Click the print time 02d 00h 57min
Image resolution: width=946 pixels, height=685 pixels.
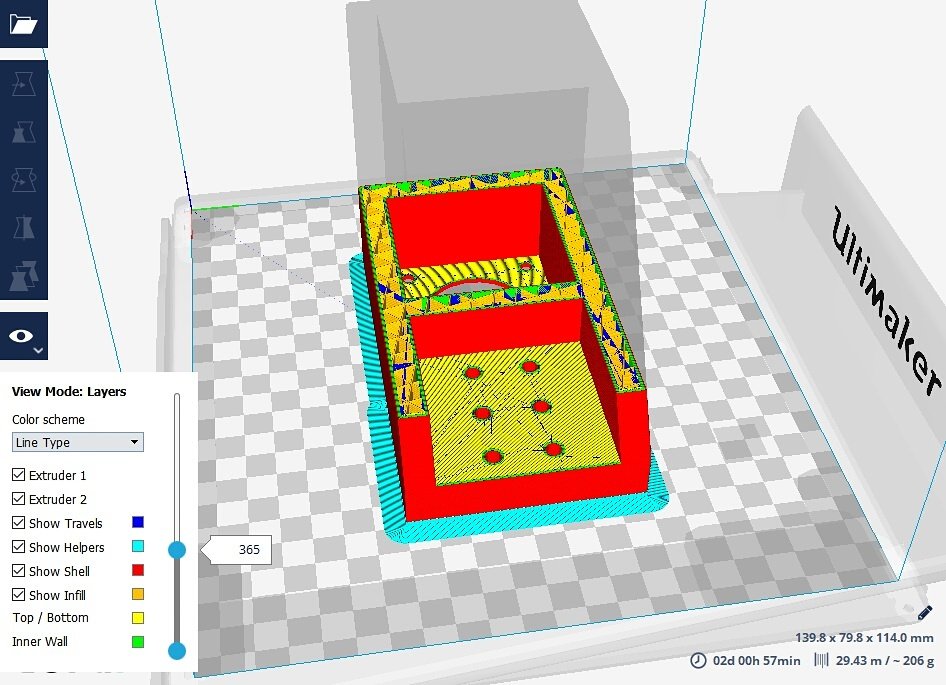(x=757, y=661)
